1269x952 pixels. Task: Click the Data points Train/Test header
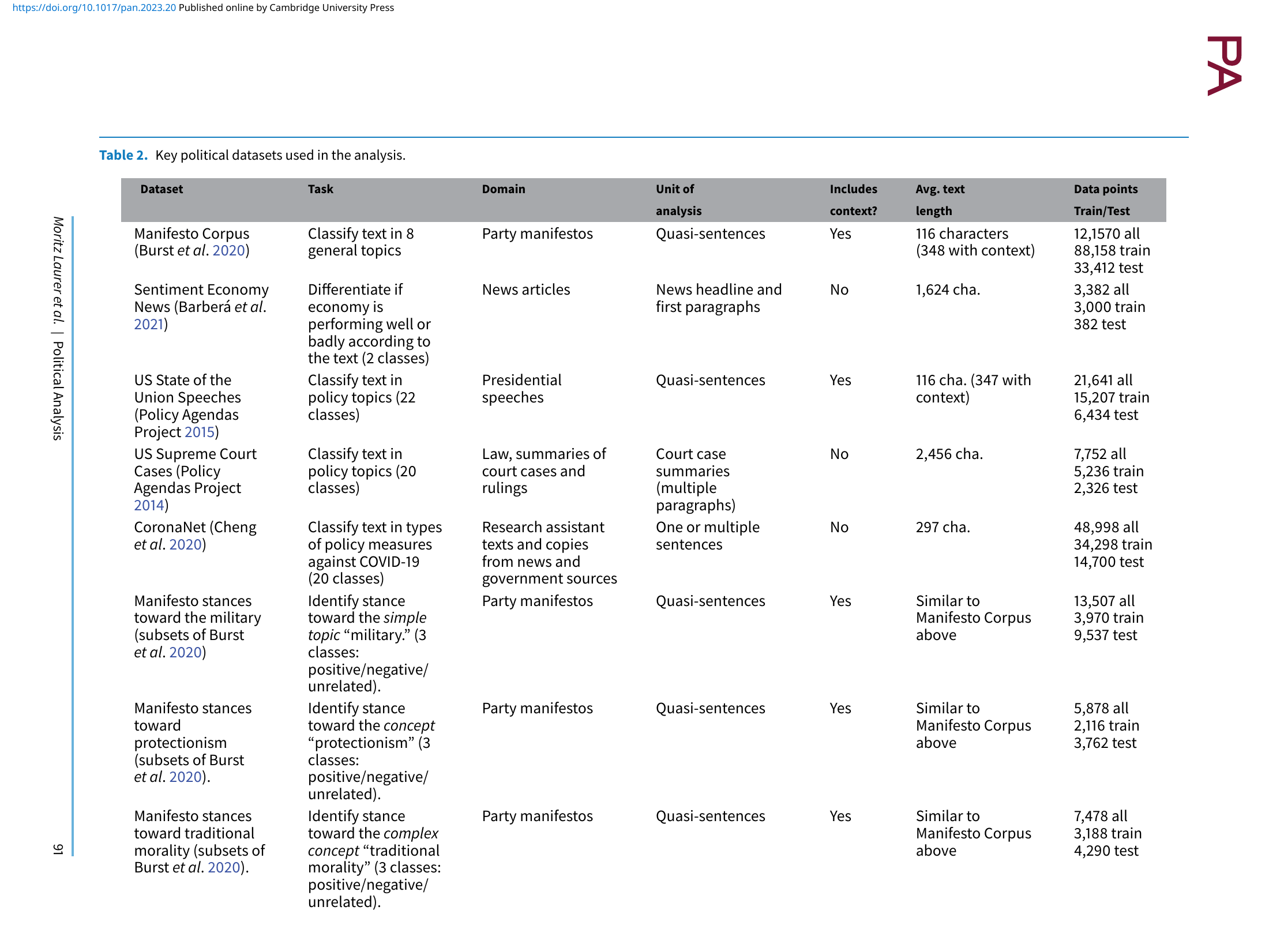click(x=1106, y=200)
